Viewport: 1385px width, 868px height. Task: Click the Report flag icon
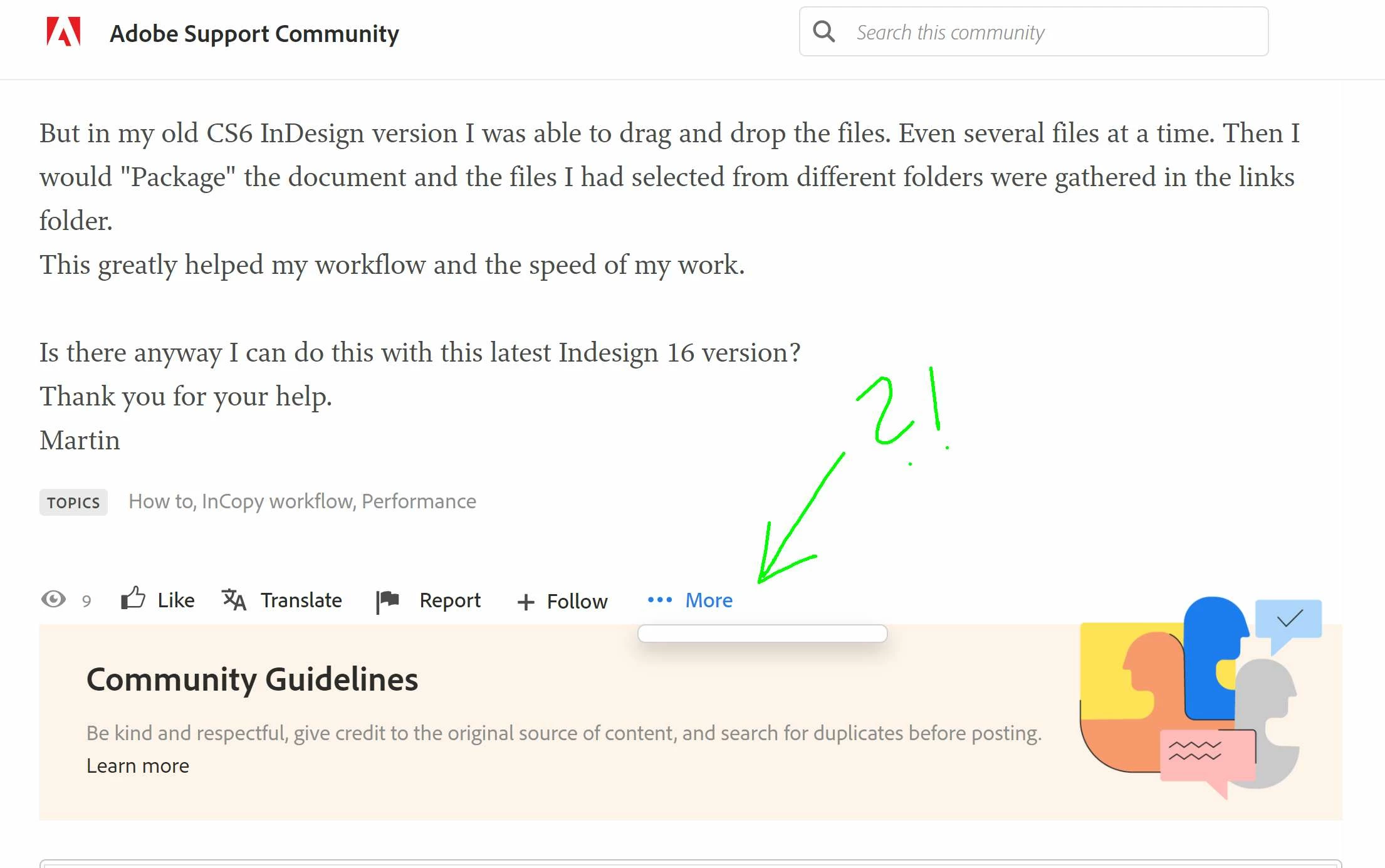(x=387, y=600)
